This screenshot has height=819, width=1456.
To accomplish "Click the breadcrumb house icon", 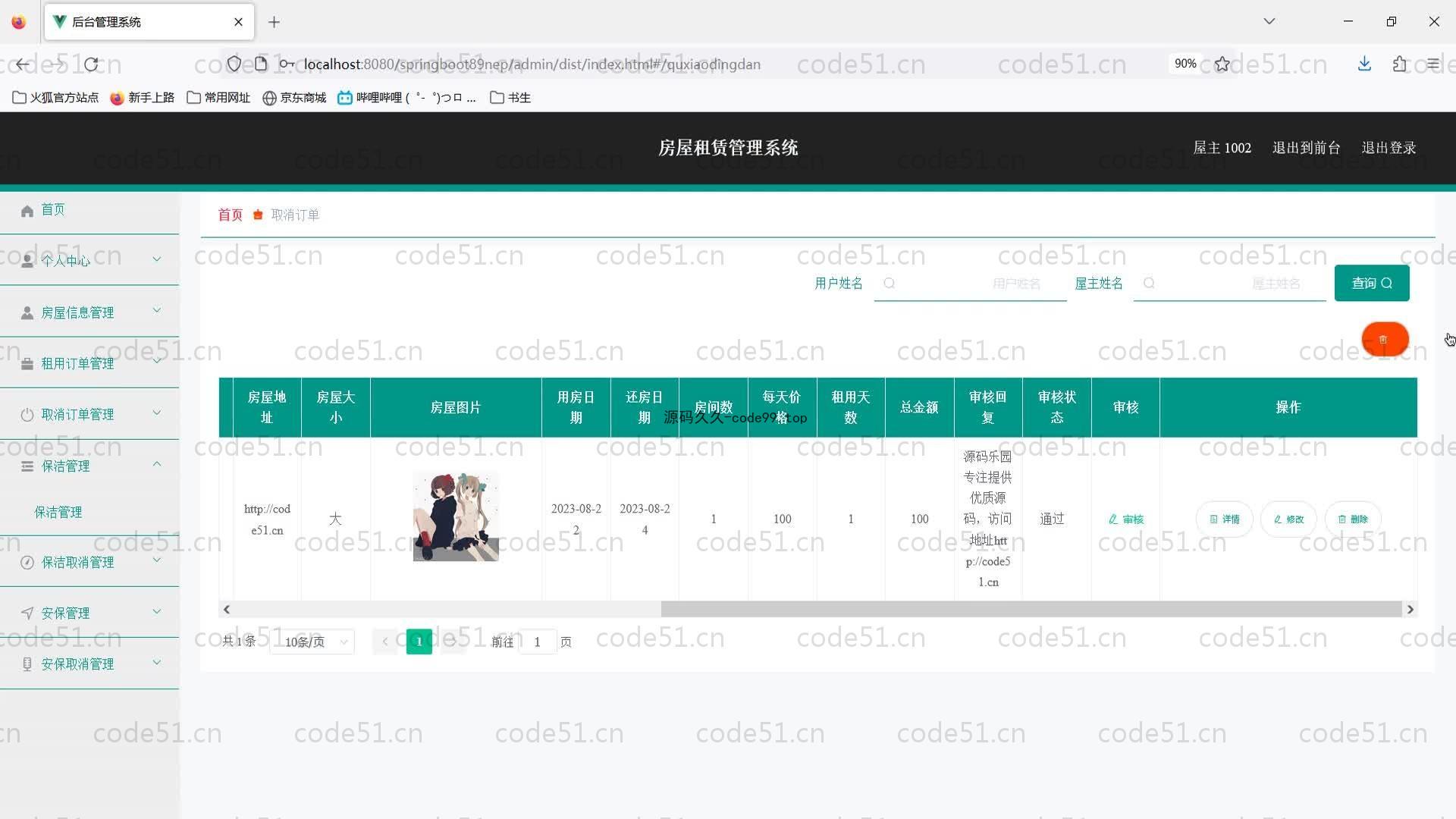I will (258, 215).
